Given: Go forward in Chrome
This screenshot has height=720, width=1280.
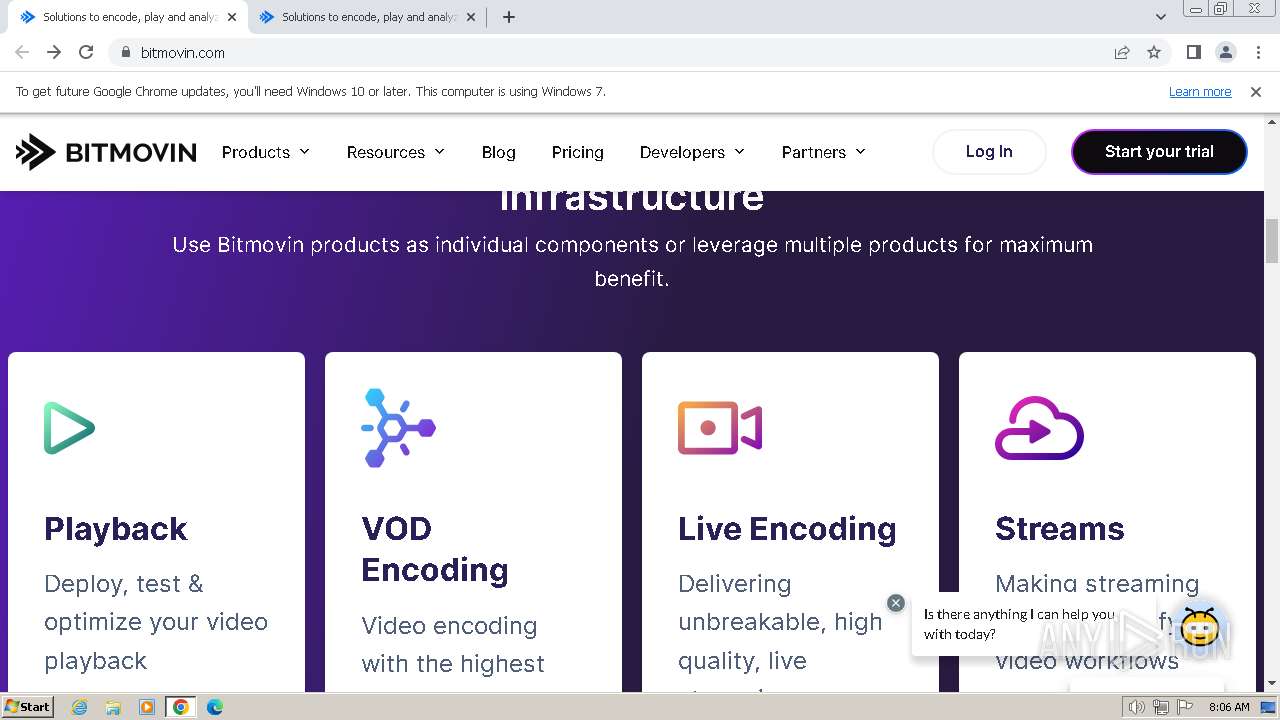Looking at the screenshot, I should point(54,52).
